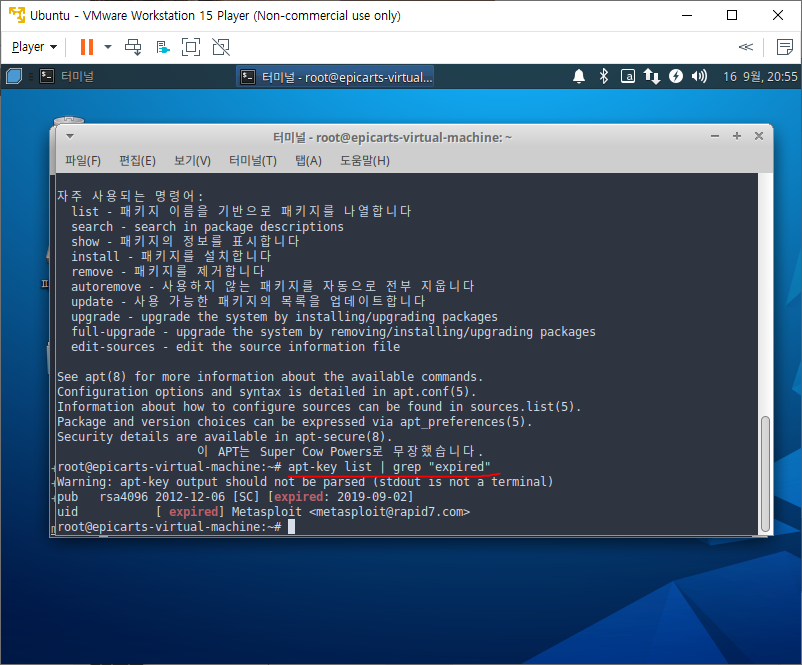The width and height of the screenshot is (802, 665).
Task: Maximize the terminal window
Action: (x=737, y=136)
